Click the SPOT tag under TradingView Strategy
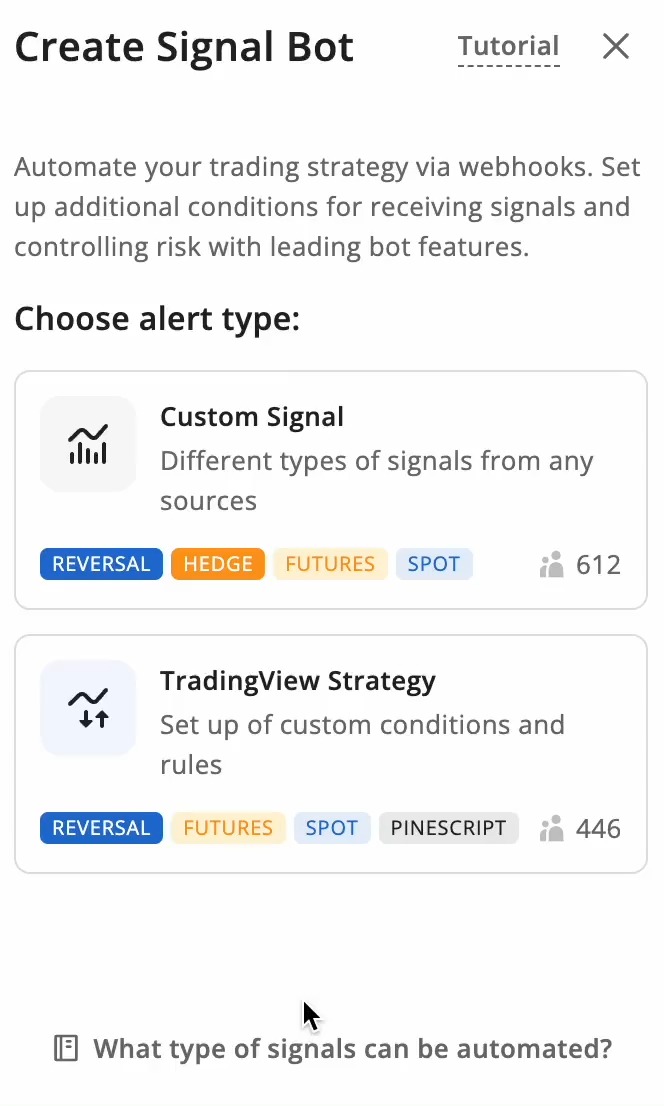This screenshot has width=664, height=1106. [x=332, y=828]
